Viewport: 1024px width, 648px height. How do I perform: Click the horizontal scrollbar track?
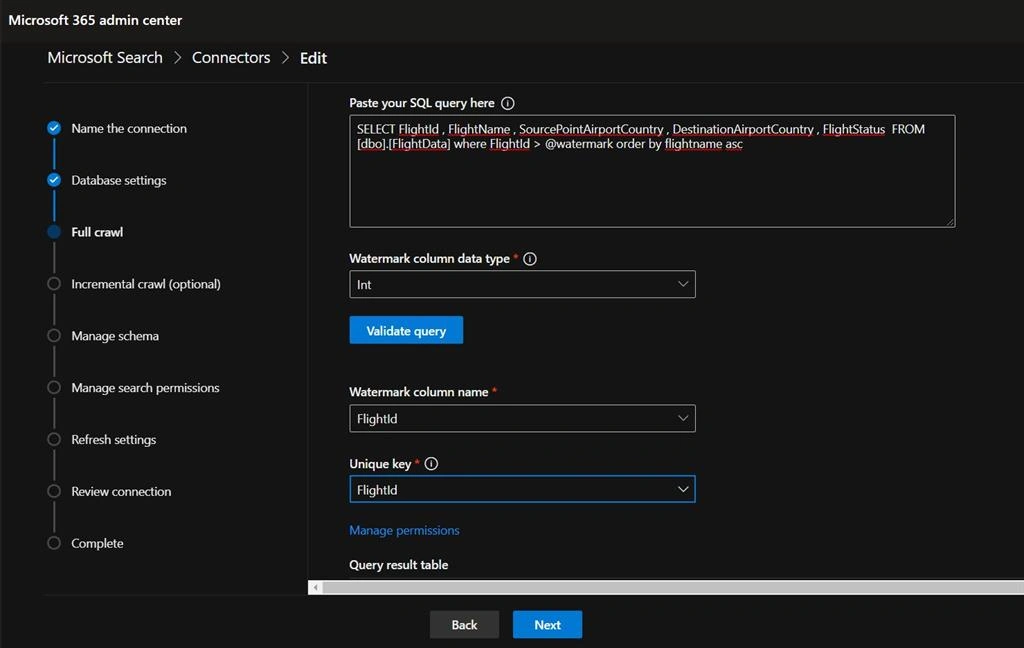coord(673,587)
